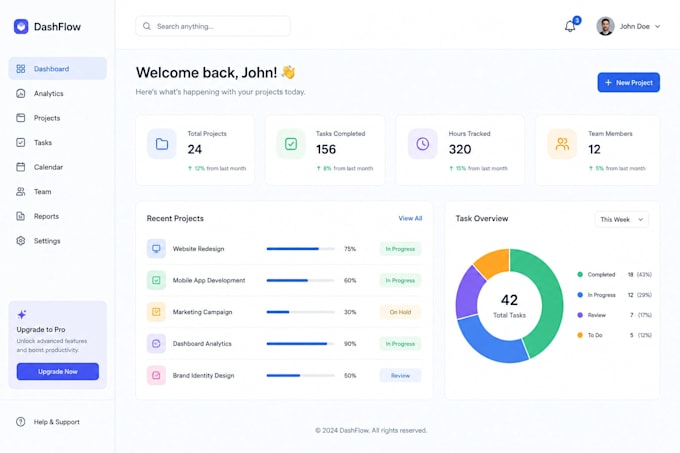Click the DashFlow logo icon
Image resolution: width=680 pixels, height=453 pixels.
tap(21, 26)
